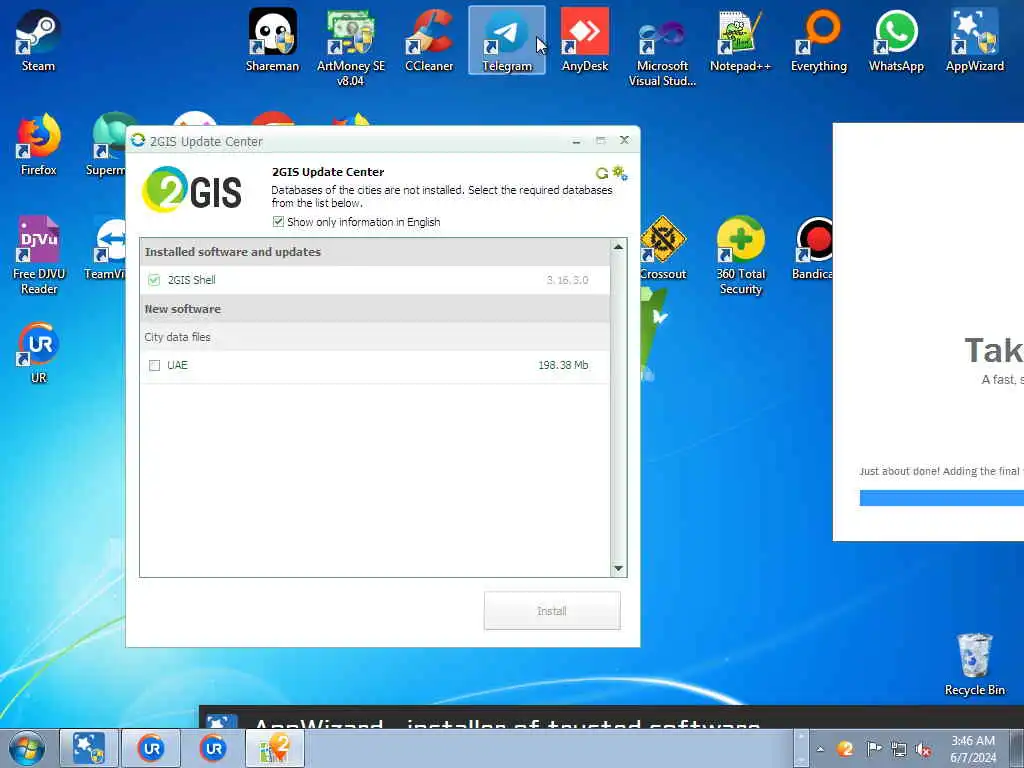This screenshot has width=1024, height=768.
Task: Check the UAE city data checkbox
Action: tap(154, 366)
